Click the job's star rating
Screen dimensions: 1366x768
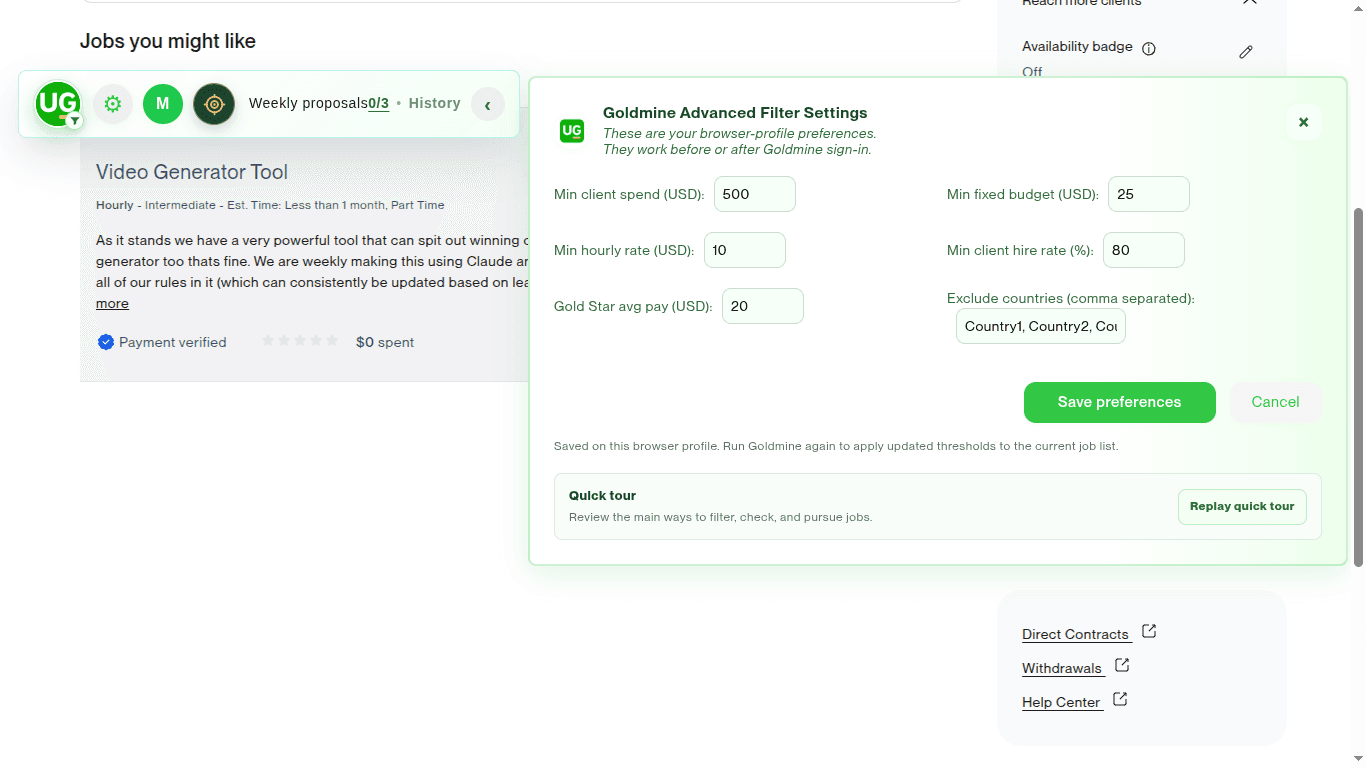coord(300,341)
